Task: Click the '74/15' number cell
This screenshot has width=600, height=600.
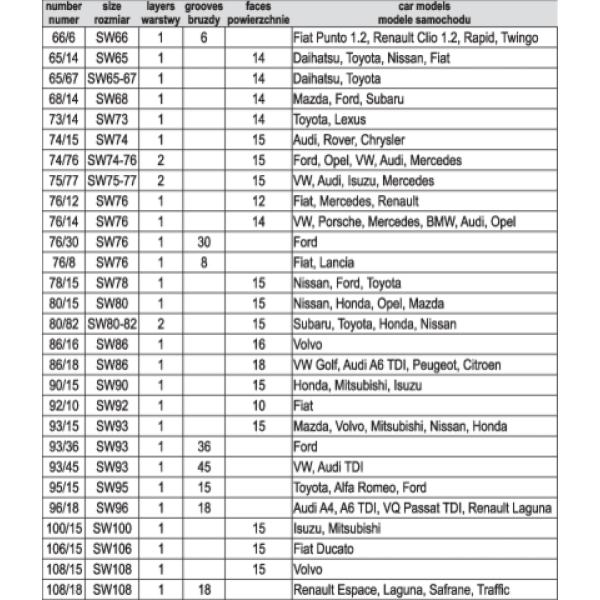Action: (x=64, y=140)
